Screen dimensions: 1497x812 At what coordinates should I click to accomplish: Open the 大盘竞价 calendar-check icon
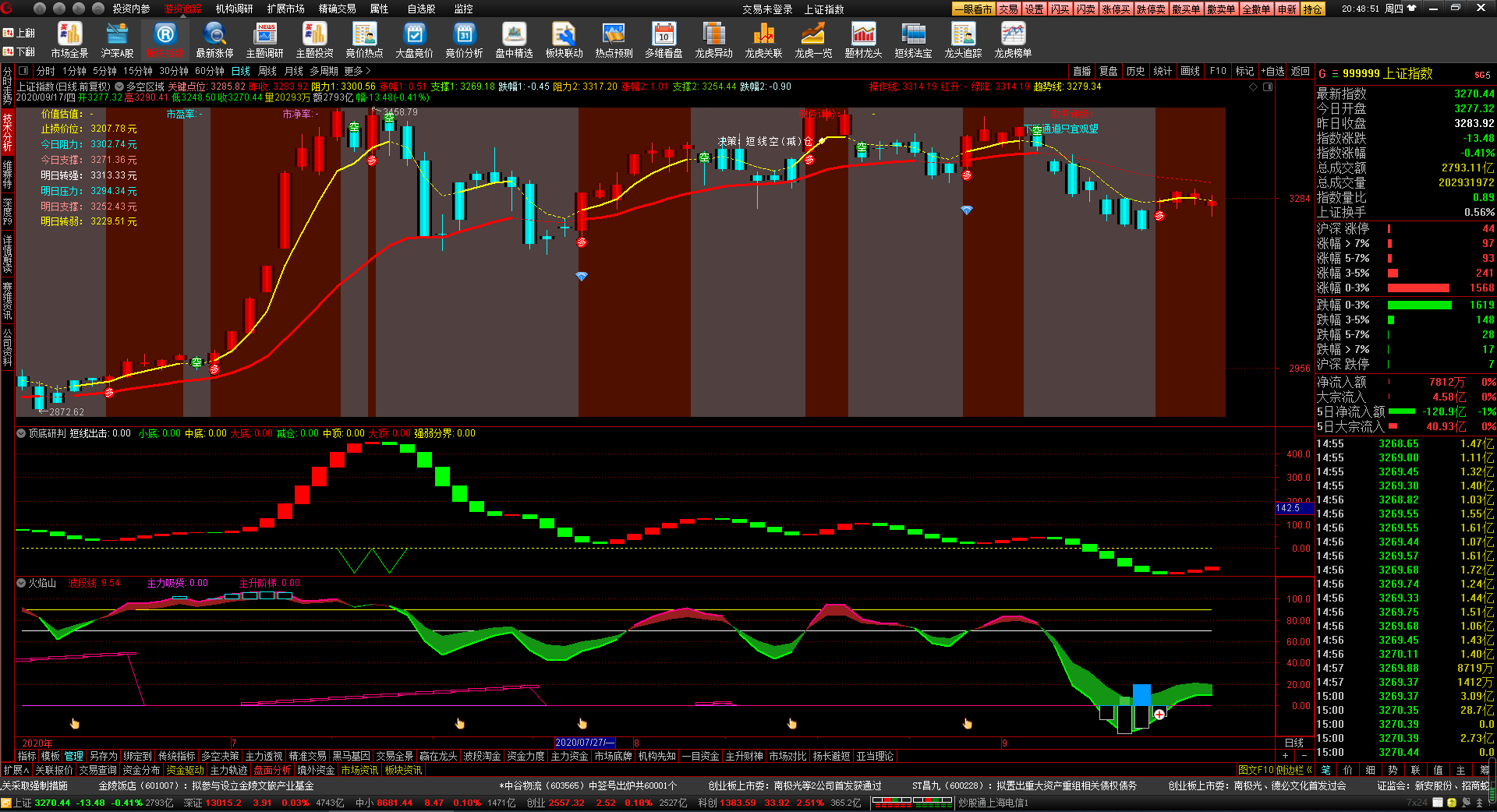[x=414, y=40]
